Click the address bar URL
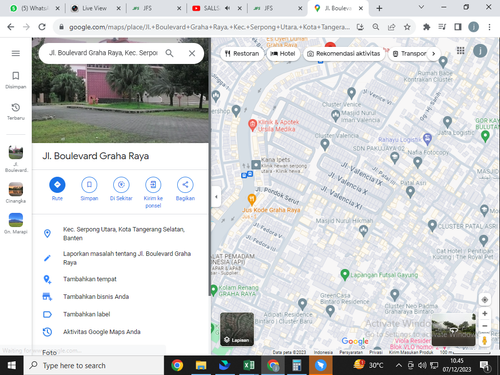The width and height of the screenshot is (500, 375). (209, 27)
